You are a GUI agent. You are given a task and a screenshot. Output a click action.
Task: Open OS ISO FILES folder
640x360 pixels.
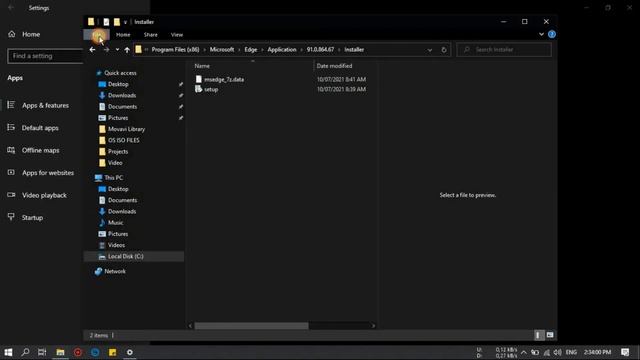[123, 140]
